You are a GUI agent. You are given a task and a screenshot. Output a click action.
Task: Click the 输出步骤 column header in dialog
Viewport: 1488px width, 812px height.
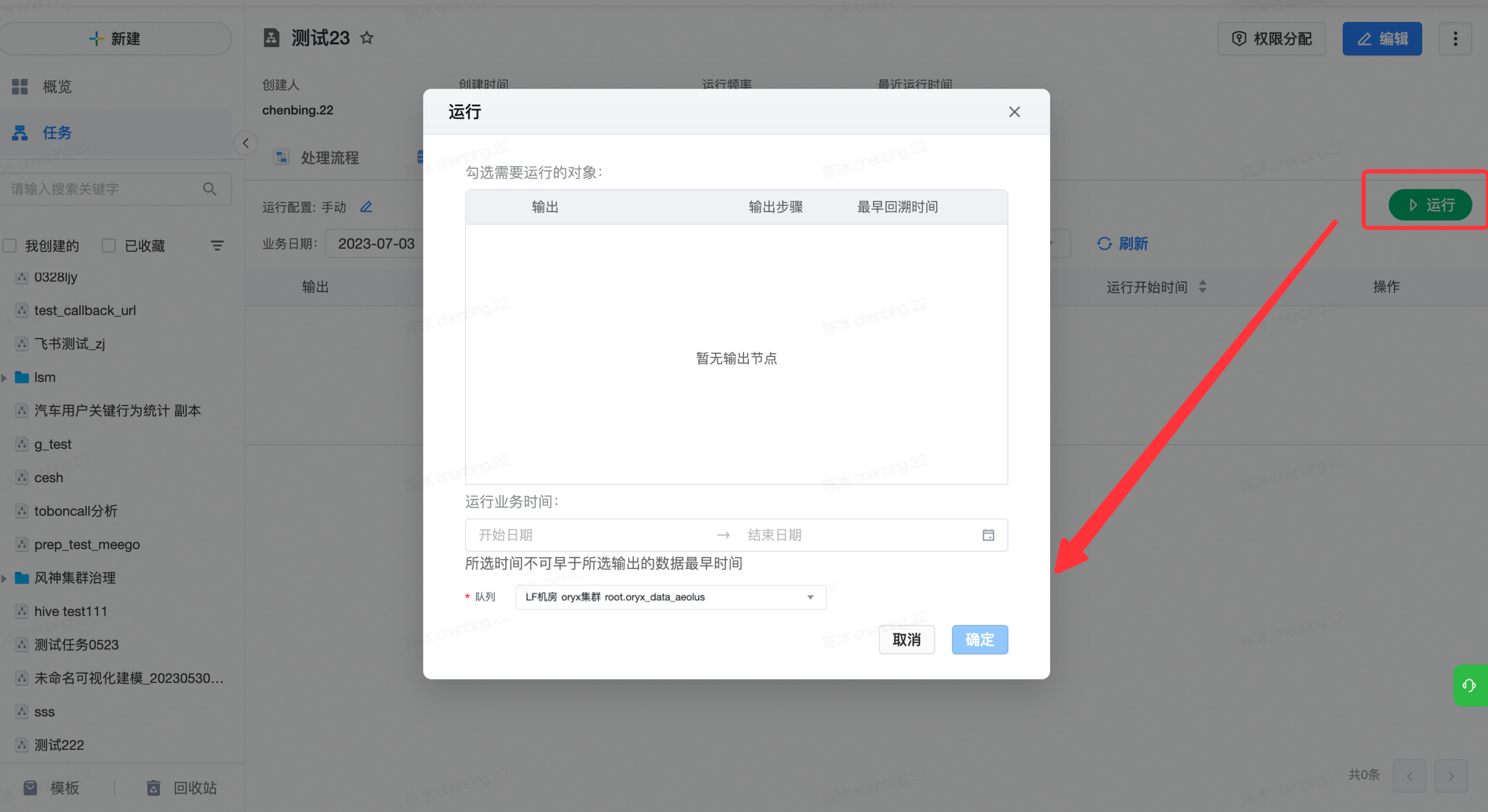click(x=775, y=207)
